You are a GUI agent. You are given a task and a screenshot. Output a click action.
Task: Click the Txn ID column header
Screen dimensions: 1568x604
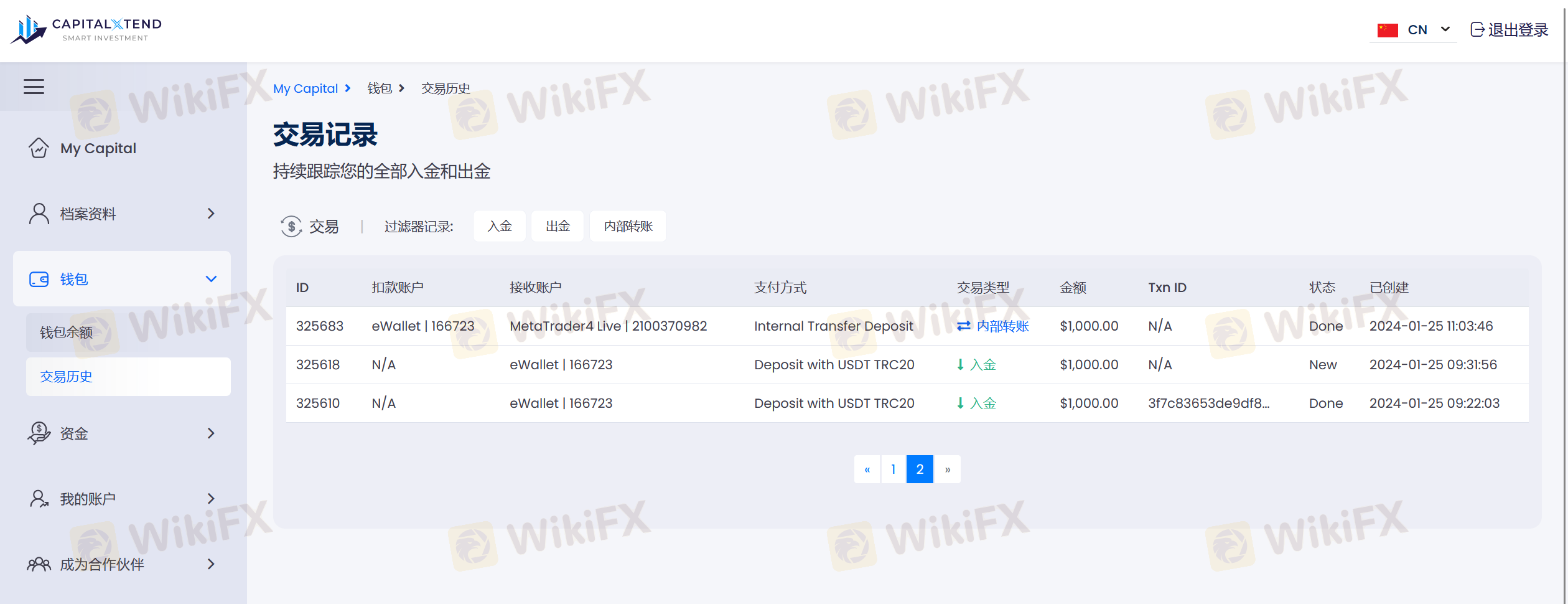click(1167, 287)
